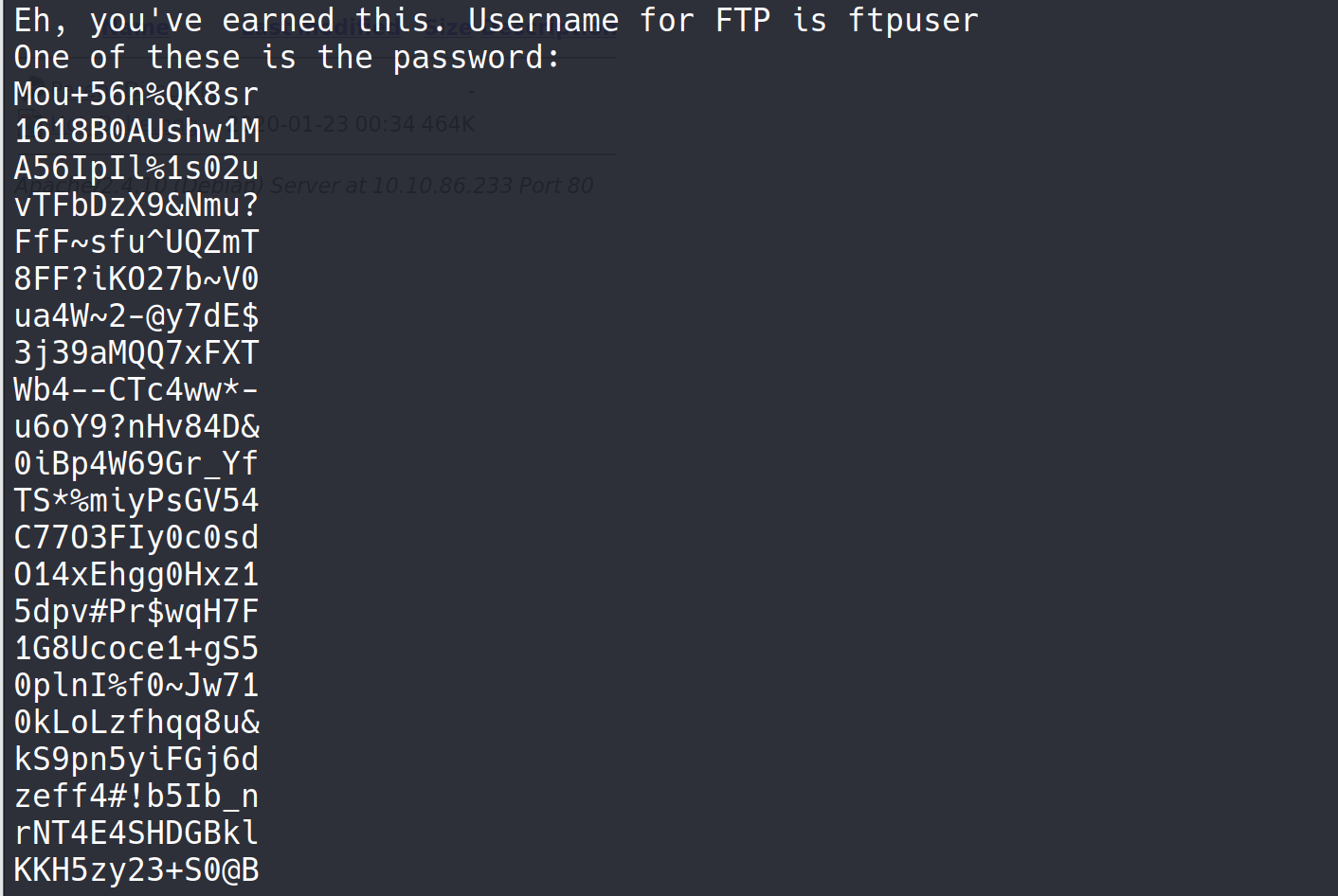Screen dimensions: 1338x896
Task: Click the password entry 5dpv#Pr$wqH7F
Action: 136,612
